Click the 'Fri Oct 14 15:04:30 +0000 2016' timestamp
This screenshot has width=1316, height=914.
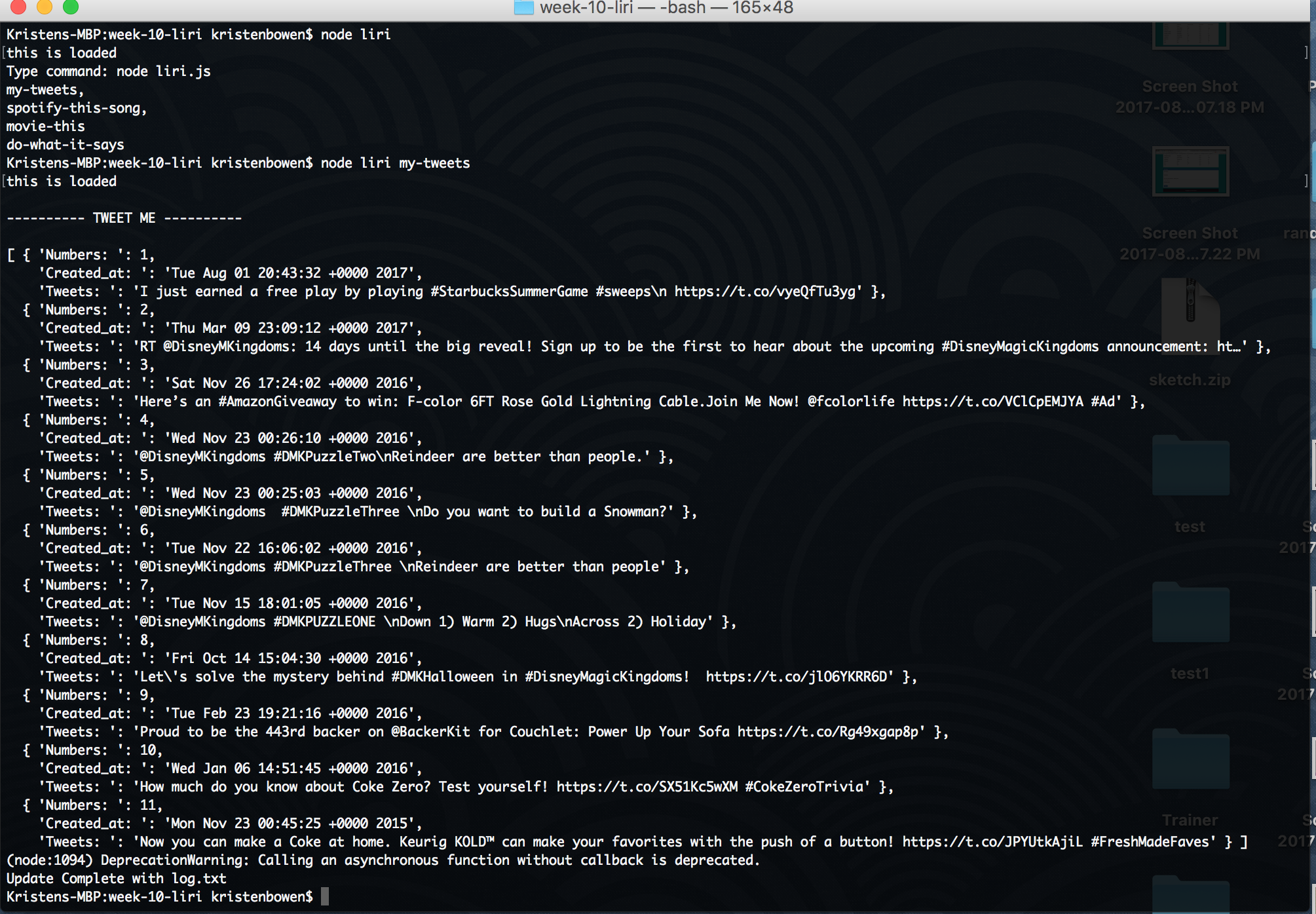click(x=289, y=658)
